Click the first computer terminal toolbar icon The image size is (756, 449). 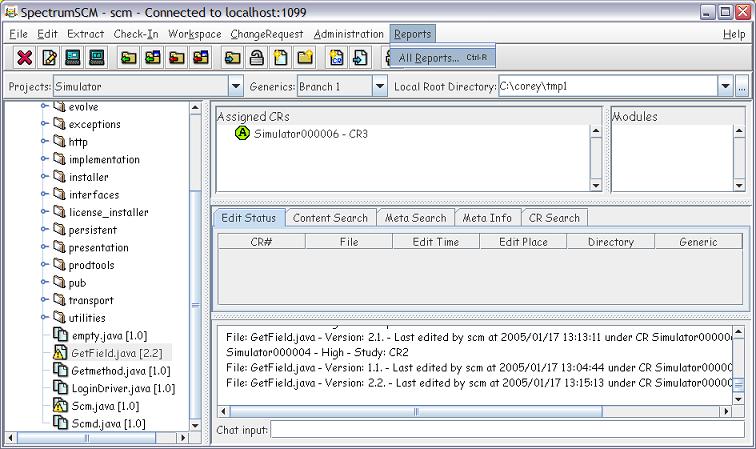[x=73, y=58]
